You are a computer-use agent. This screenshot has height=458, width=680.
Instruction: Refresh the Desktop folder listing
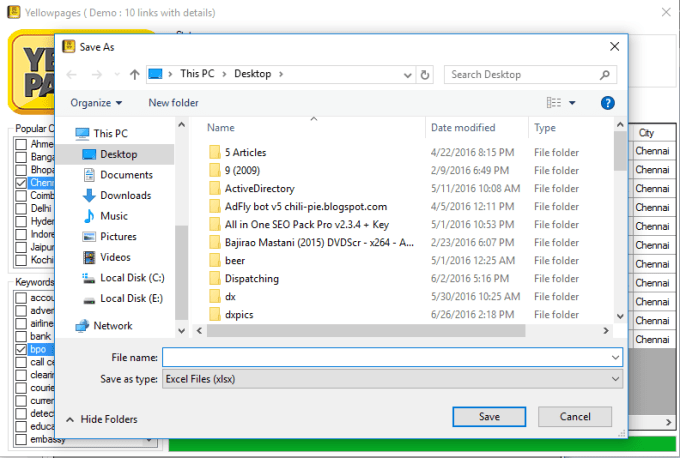point(425,75)
